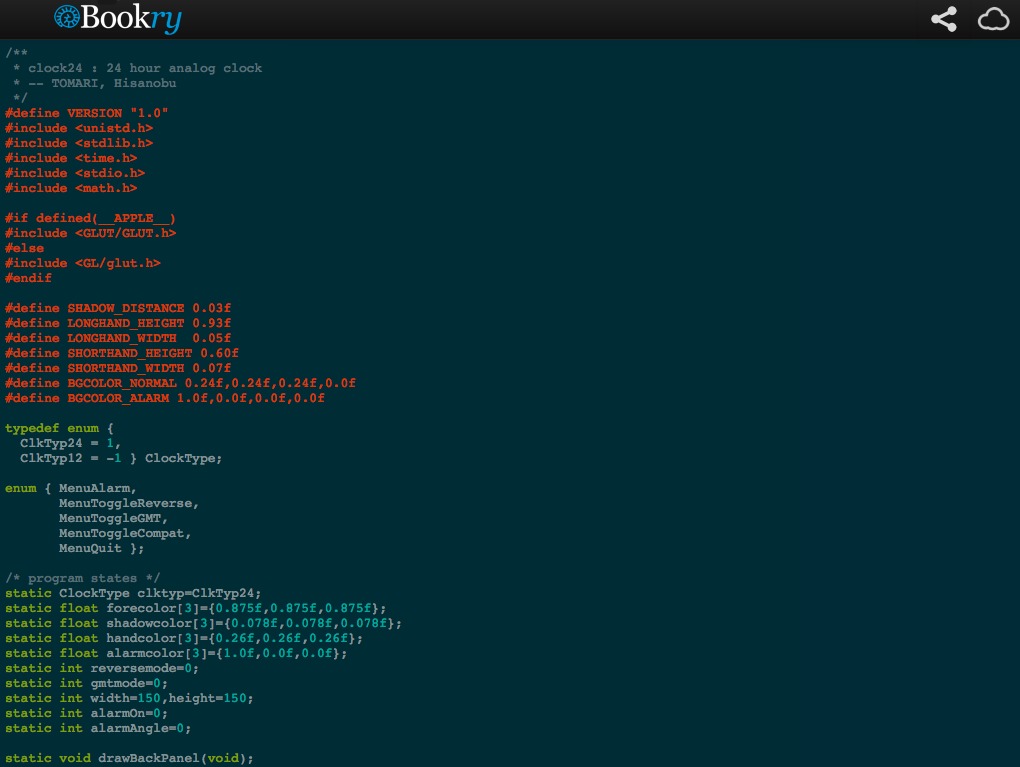Click the "ClkTyp24 = 1," line
This screenshot has height=767, width=1020.
pyautogui.click(x=70, y=443)
